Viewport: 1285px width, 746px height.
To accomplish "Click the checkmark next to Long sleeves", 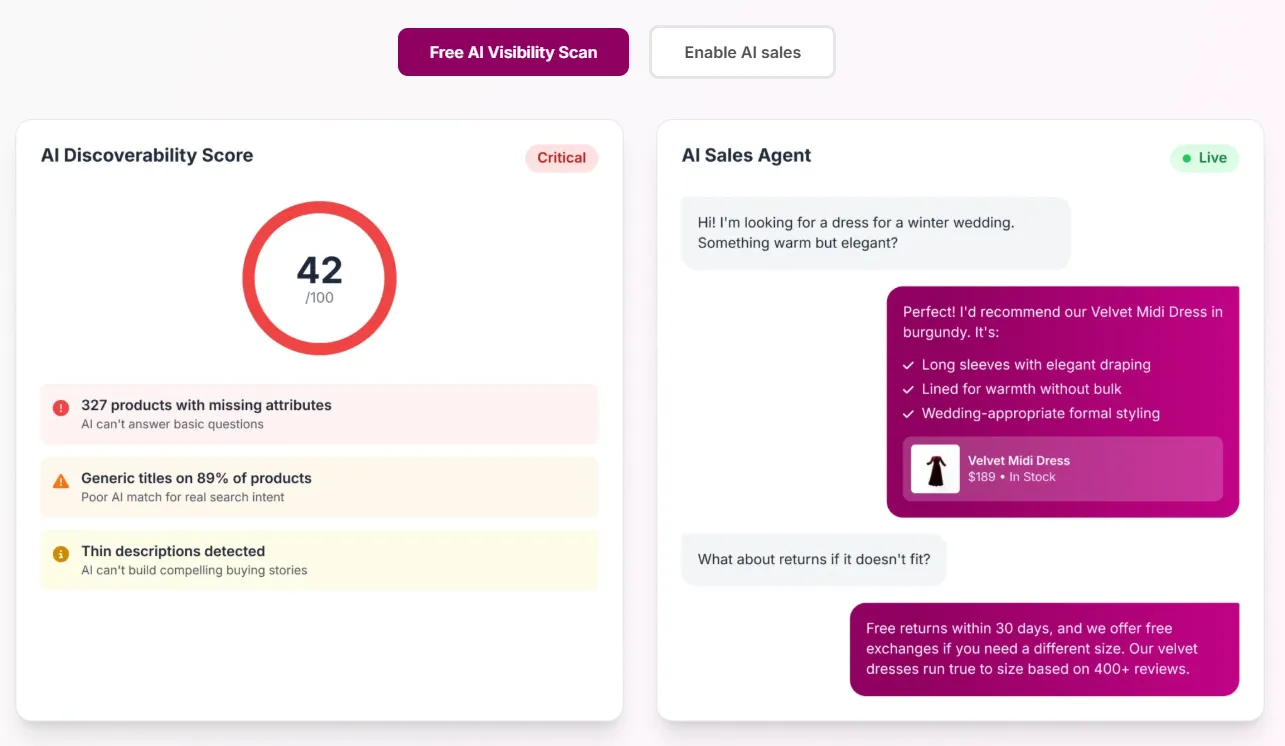I will [908, 366].
